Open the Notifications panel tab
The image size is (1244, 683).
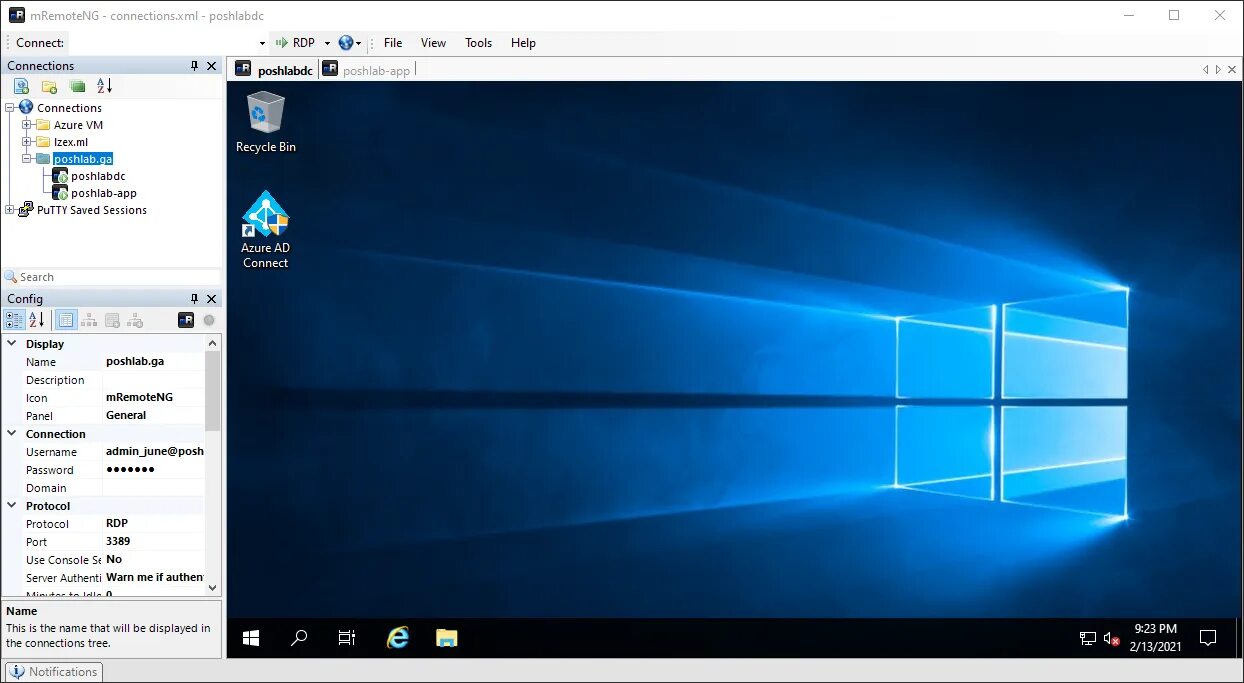(x=54, y=672)
